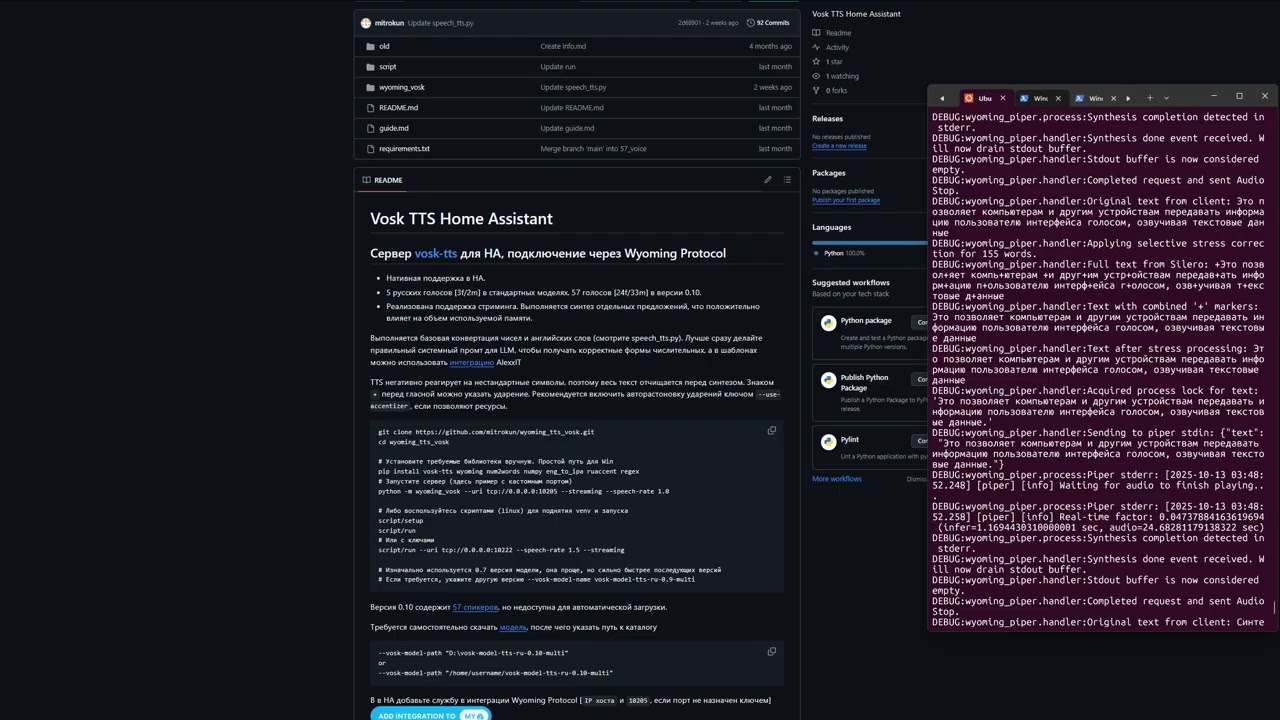Image resolution: width=1280 pixels, height=720 pixels.
Task: Click the Python package workflow logo
Action: click(x=828, y=323)
